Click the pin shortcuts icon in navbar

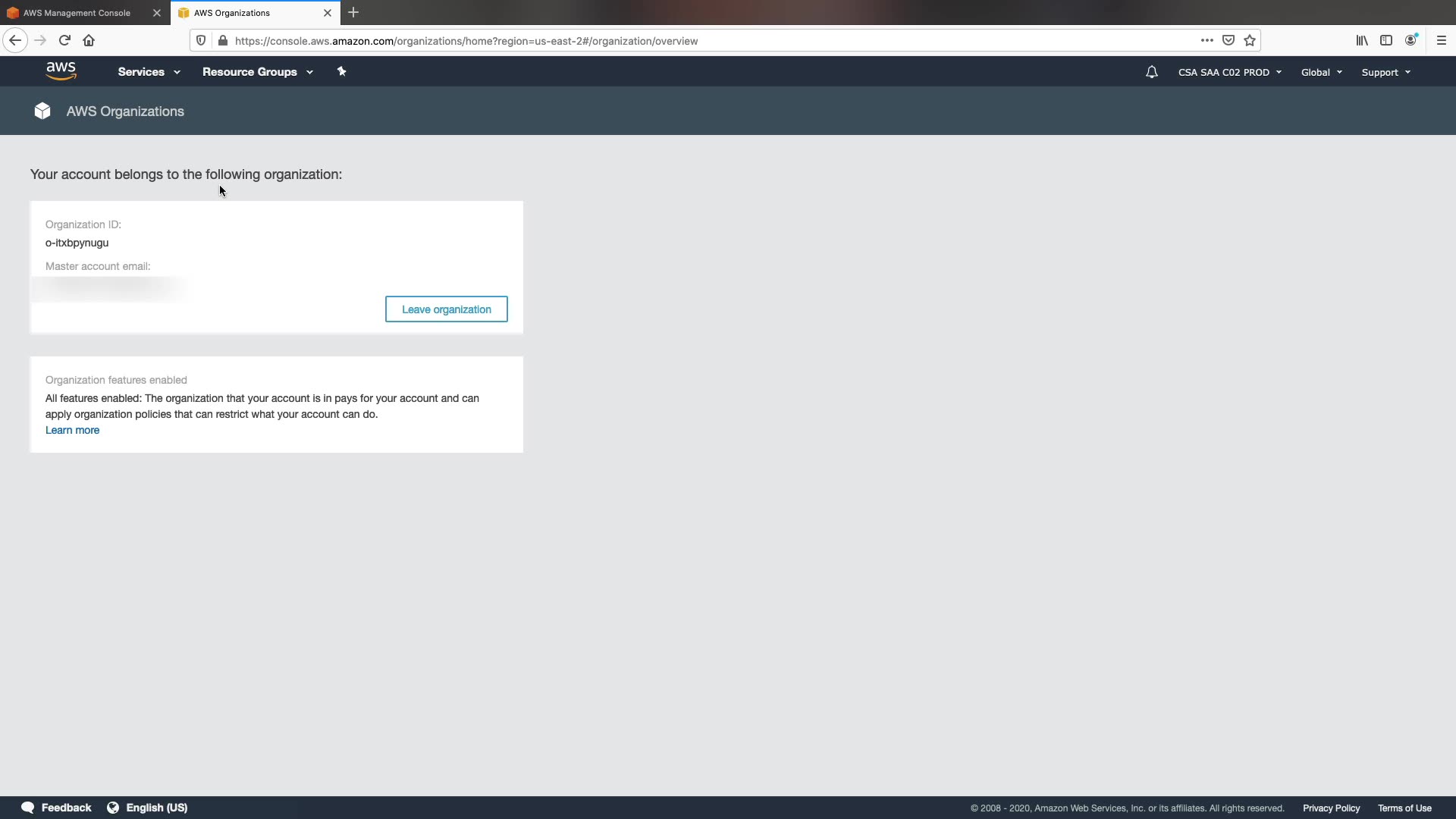(341, 71)
